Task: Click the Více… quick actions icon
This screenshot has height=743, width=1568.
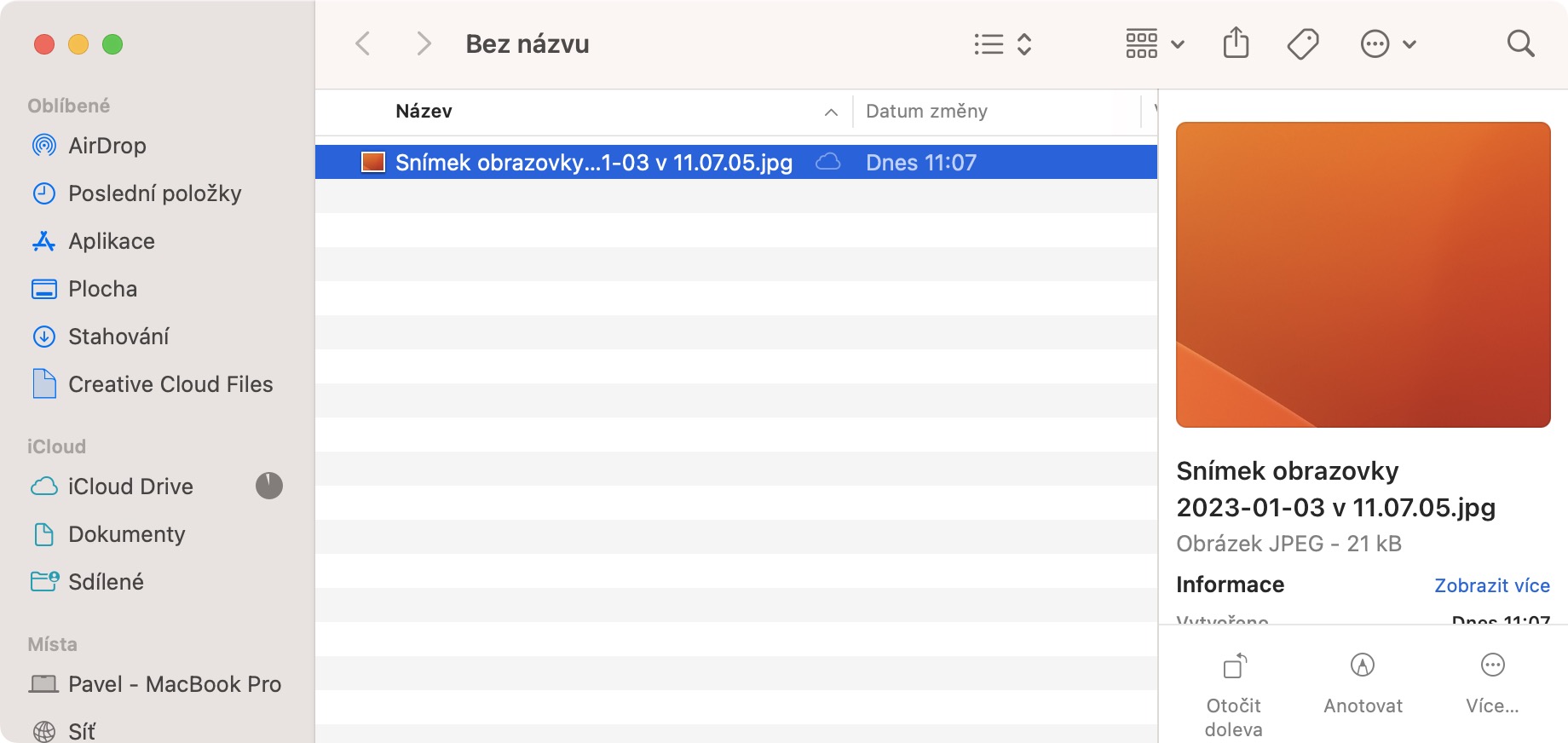Action: tap(1492, 682)
